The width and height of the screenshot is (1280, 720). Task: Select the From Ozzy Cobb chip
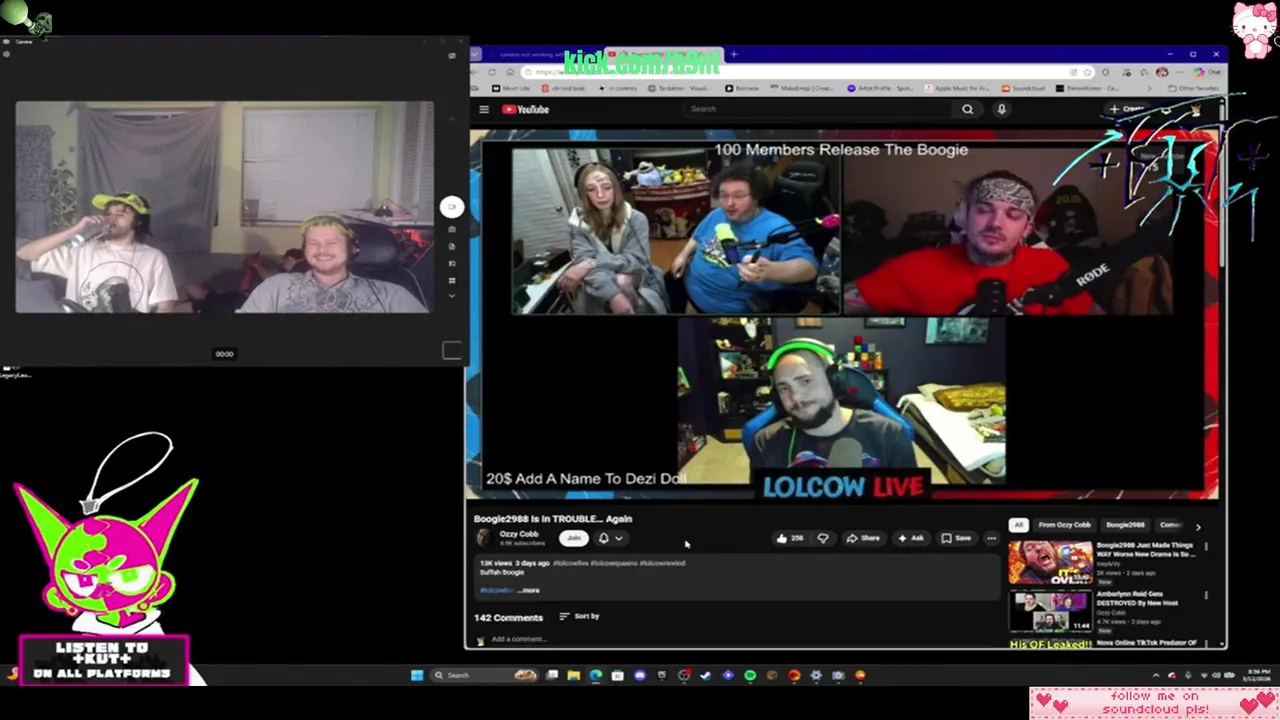(x=1064, y=525)
